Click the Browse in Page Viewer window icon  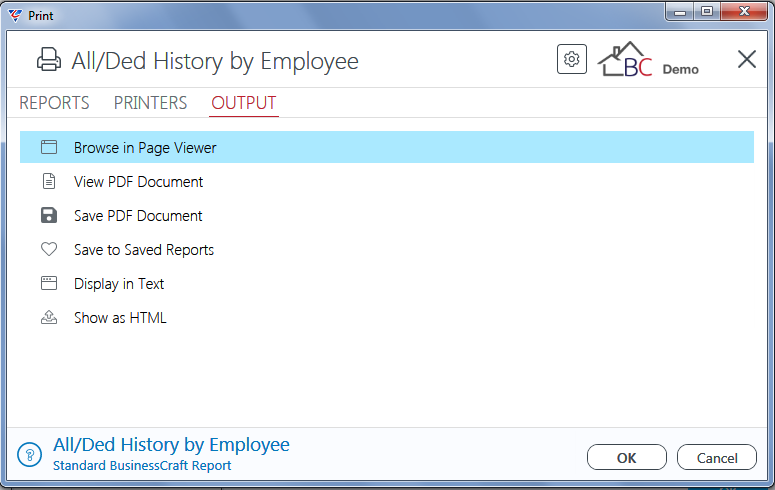tap(49, 147)
